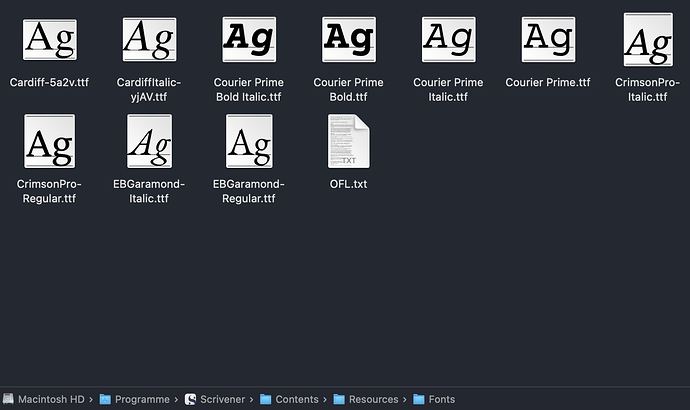Select the Courier Prime.ttf font icon

tap(548, 40)
